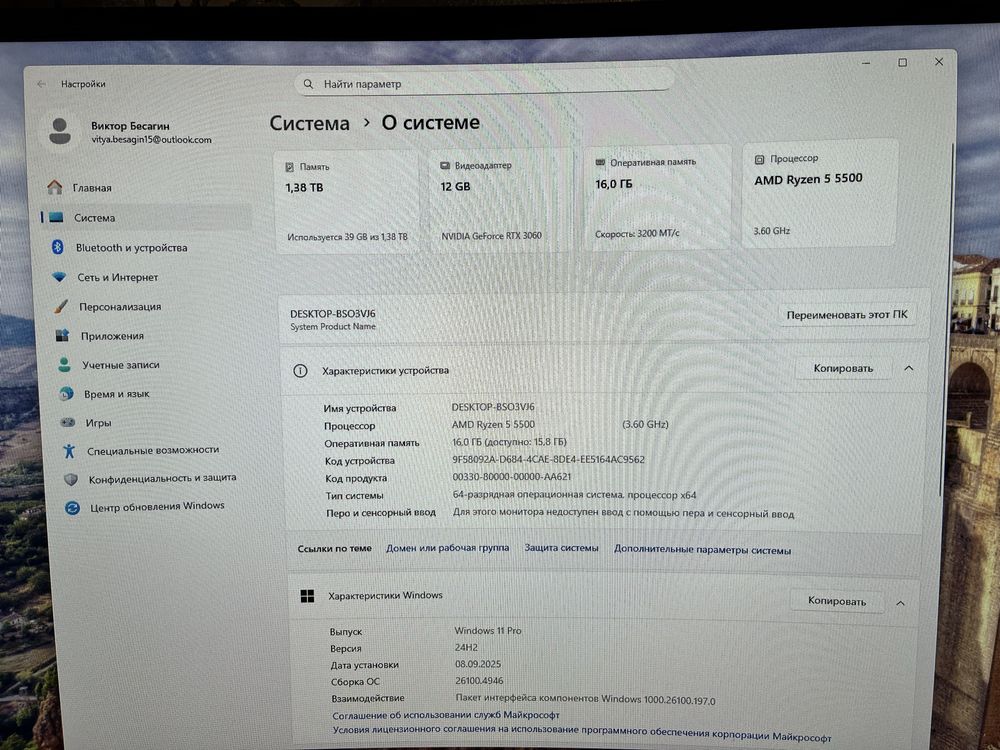
Task: Click the Сеть и Интернет Wi-Fi icon
Action: pyautogui.click(x=59, y=277)
